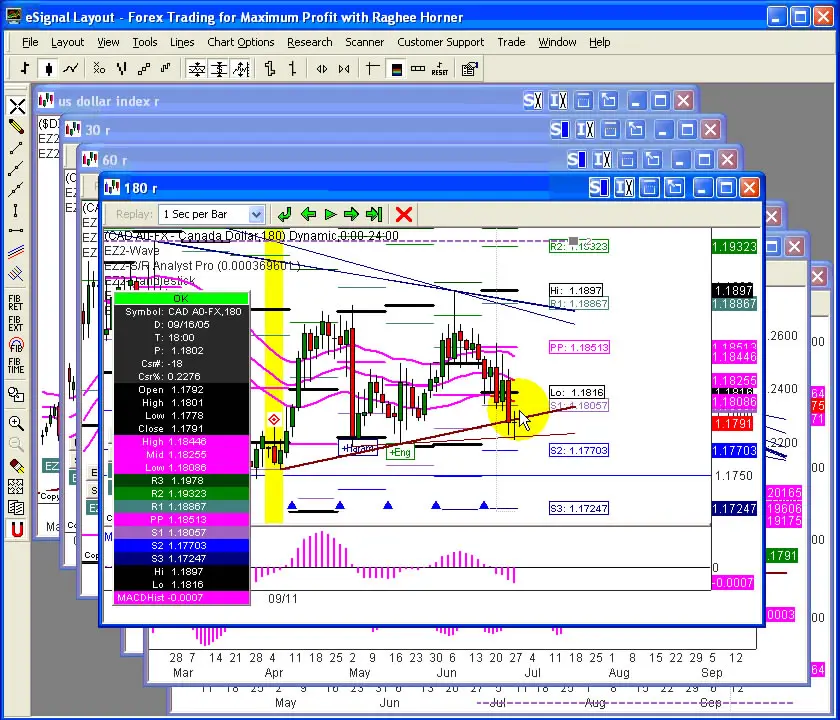The image size is (840, 720).
Task: Step replay back one bar
Action: click(x=308, y=215)
